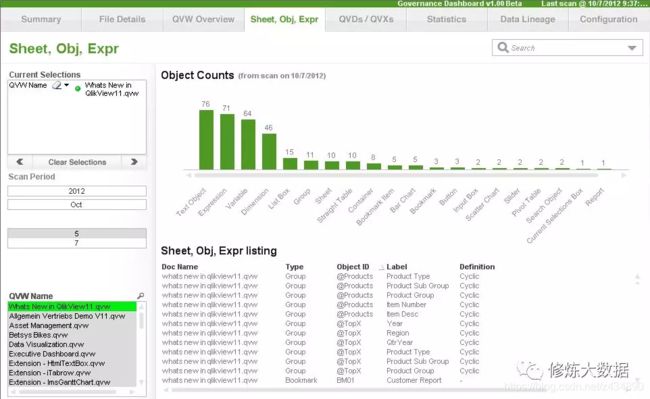Select Data Visualization.qvw in list
The width and height of the screenshot is (650, 399).
(72, 344)
